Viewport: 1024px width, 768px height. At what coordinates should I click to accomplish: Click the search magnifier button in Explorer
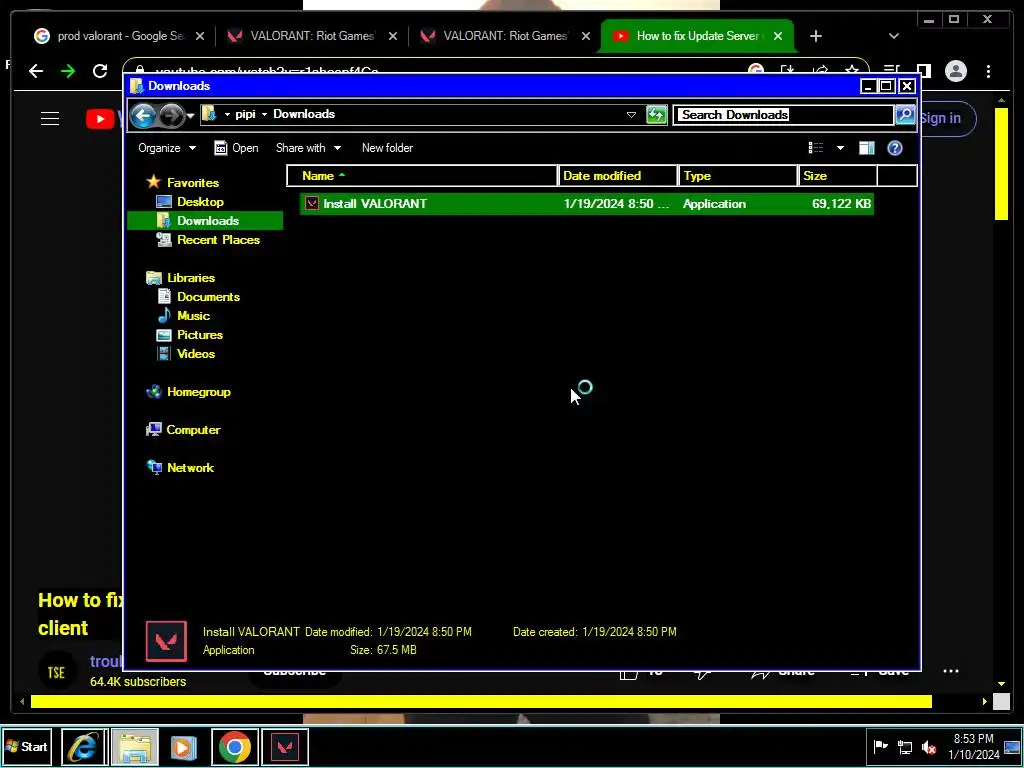coord(904,115)
